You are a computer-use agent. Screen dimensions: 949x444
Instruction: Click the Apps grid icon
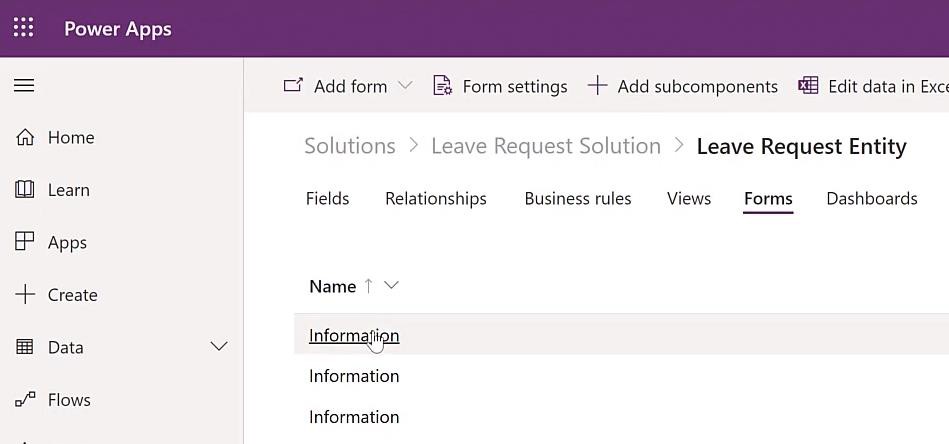(25, 242)
